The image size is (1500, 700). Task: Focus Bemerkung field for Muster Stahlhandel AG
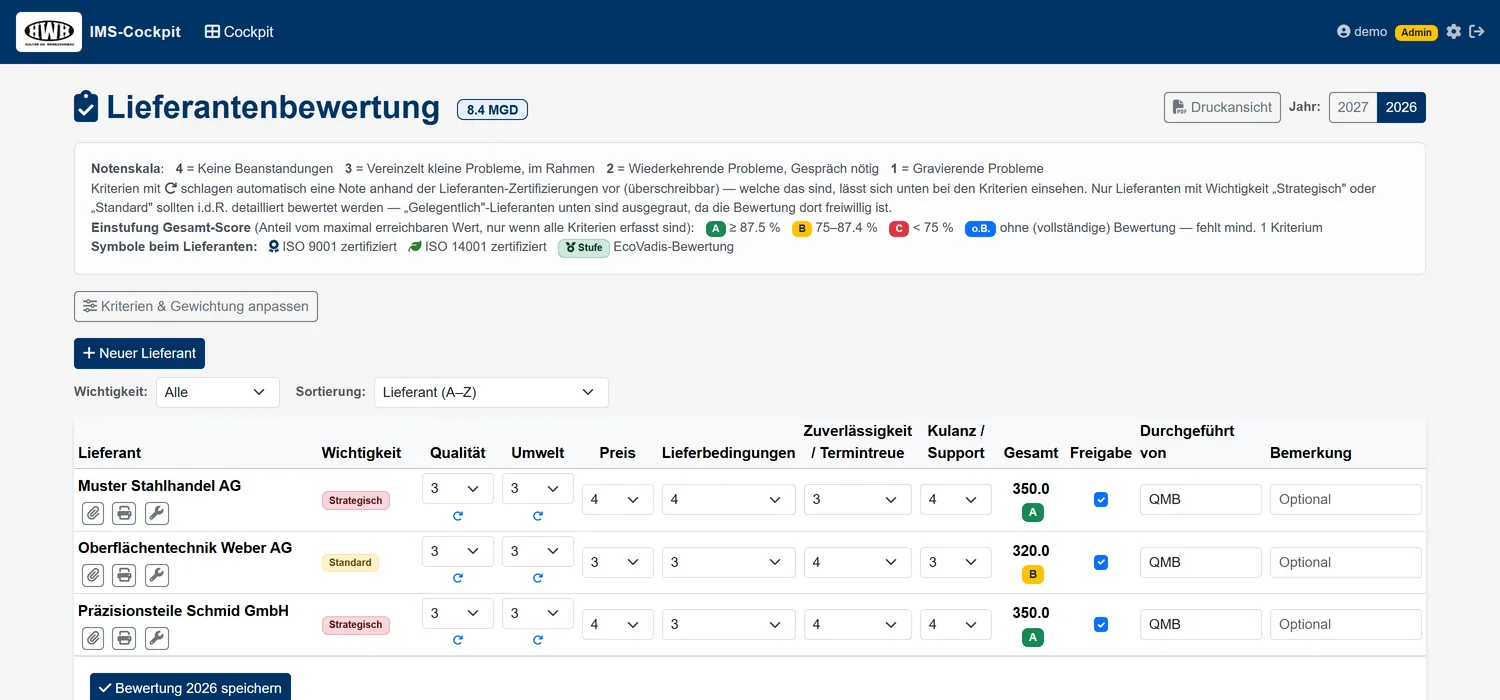(x=1346, y=500)
